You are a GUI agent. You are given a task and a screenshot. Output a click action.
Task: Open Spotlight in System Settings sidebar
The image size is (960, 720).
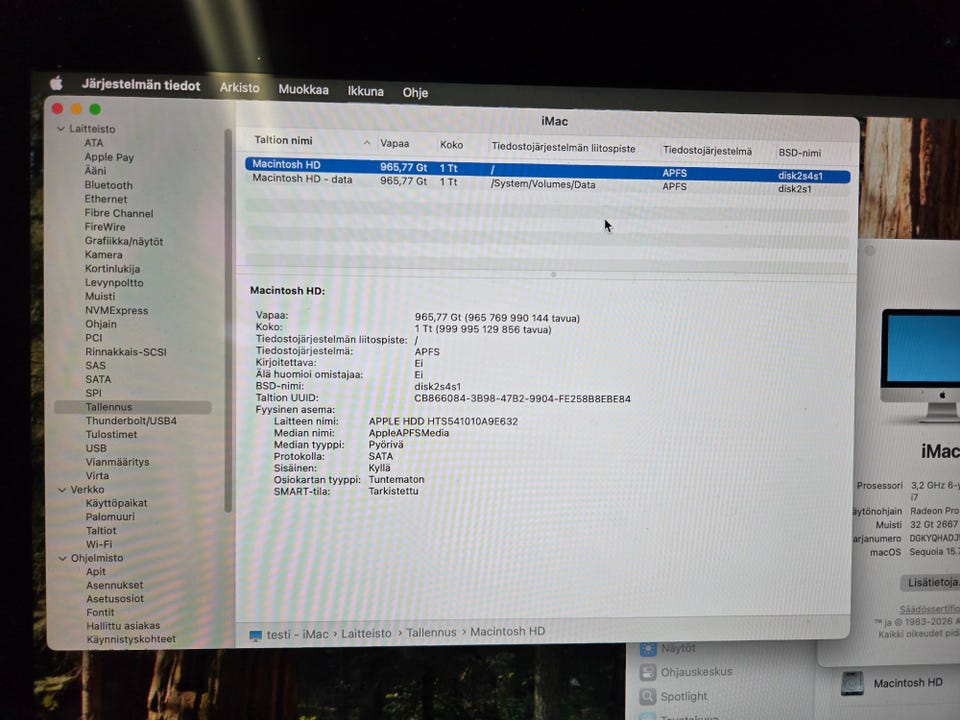click(x=683, y=697)
